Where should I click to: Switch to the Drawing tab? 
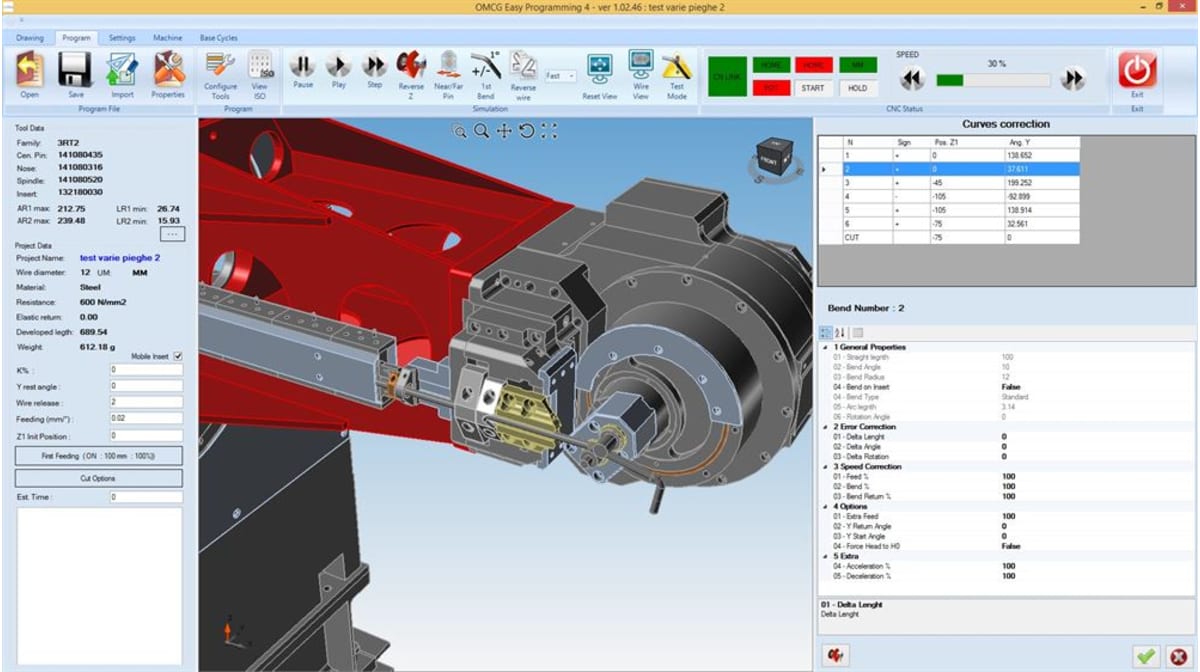click(x=30, y=38)
